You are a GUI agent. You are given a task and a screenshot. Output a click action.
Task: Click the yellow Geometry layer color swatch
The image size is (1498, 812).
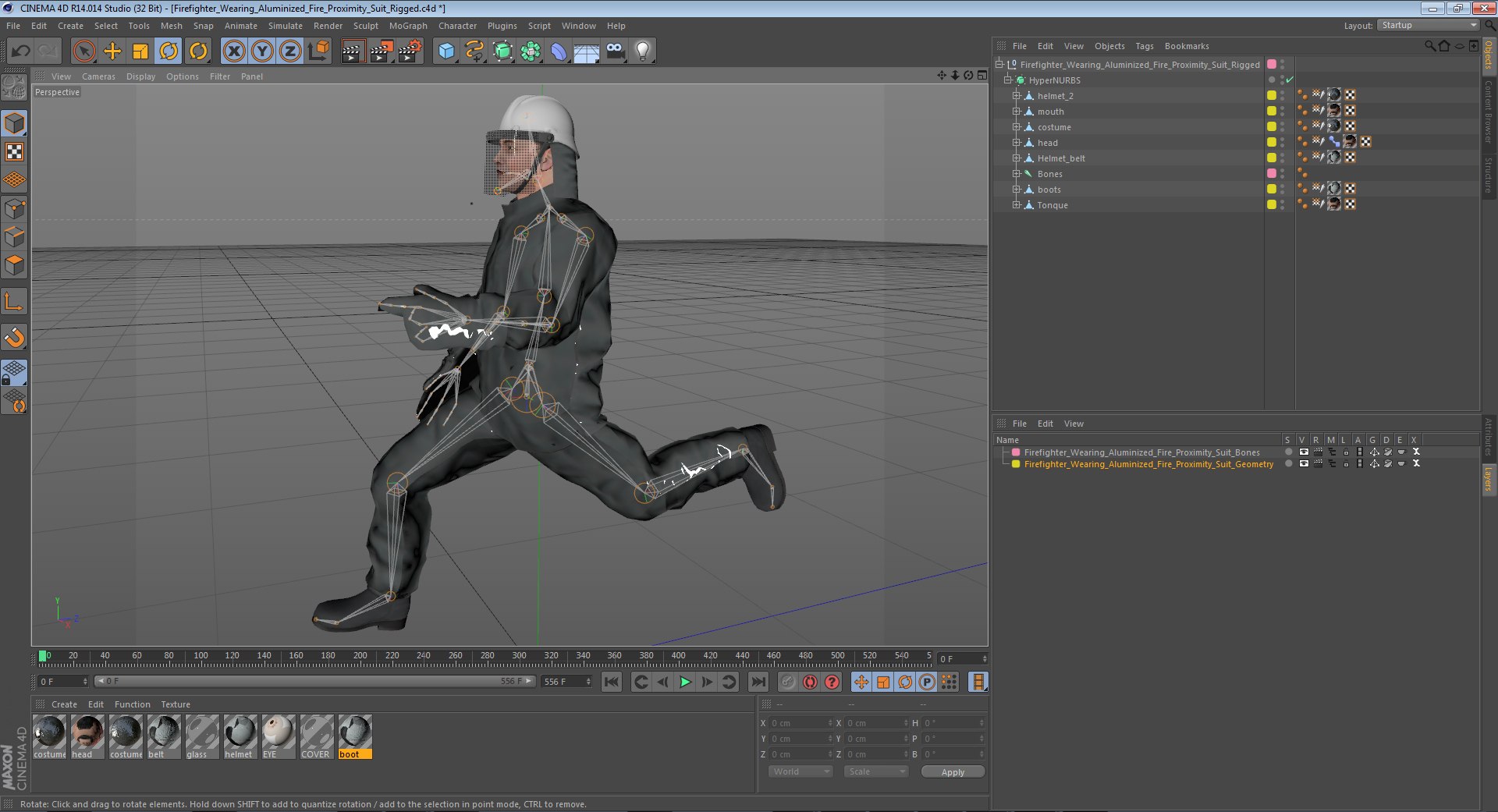(1016, 464)
